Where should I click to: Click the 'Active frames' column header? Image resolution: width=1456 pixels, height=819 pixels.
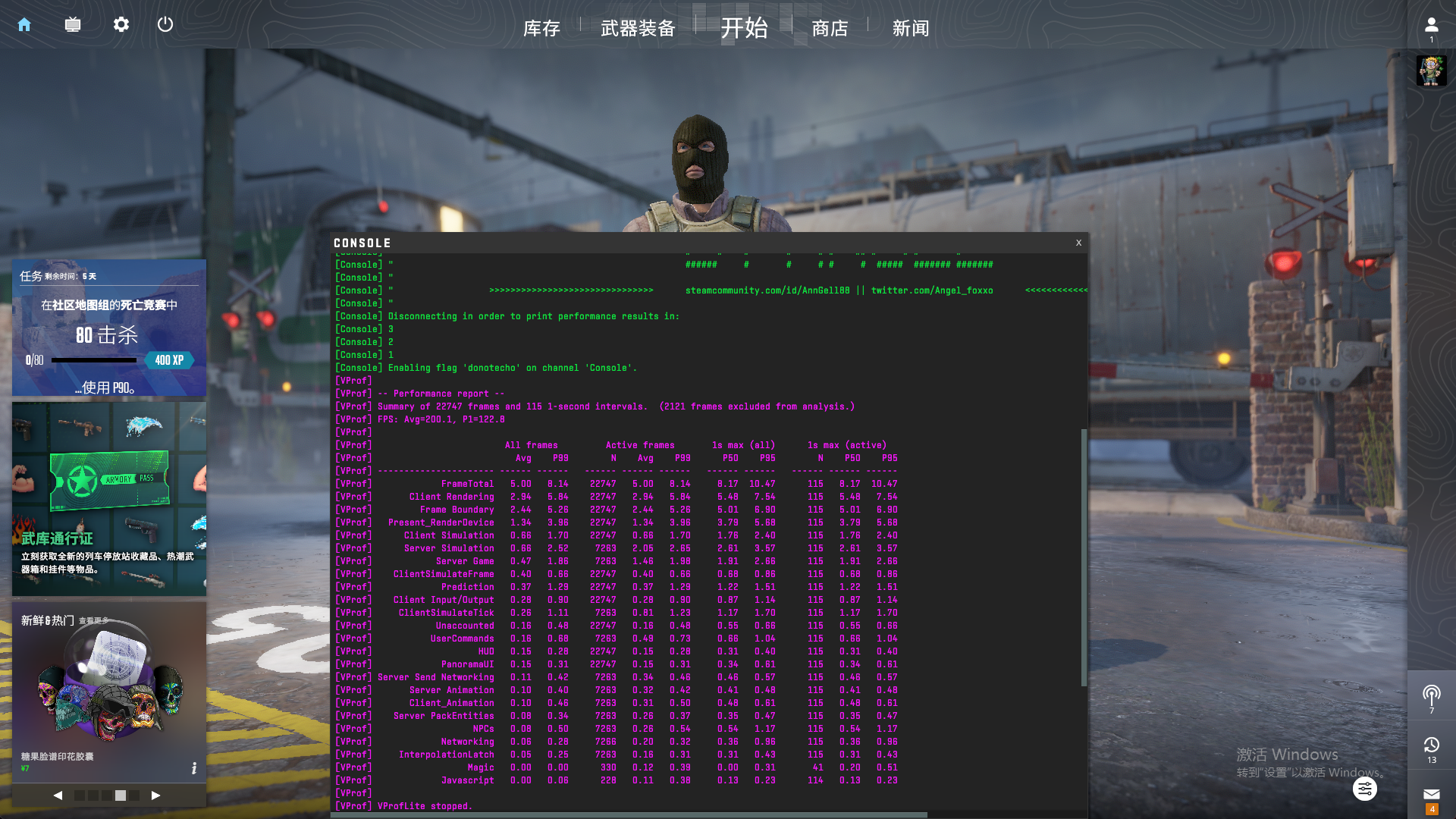640,445
